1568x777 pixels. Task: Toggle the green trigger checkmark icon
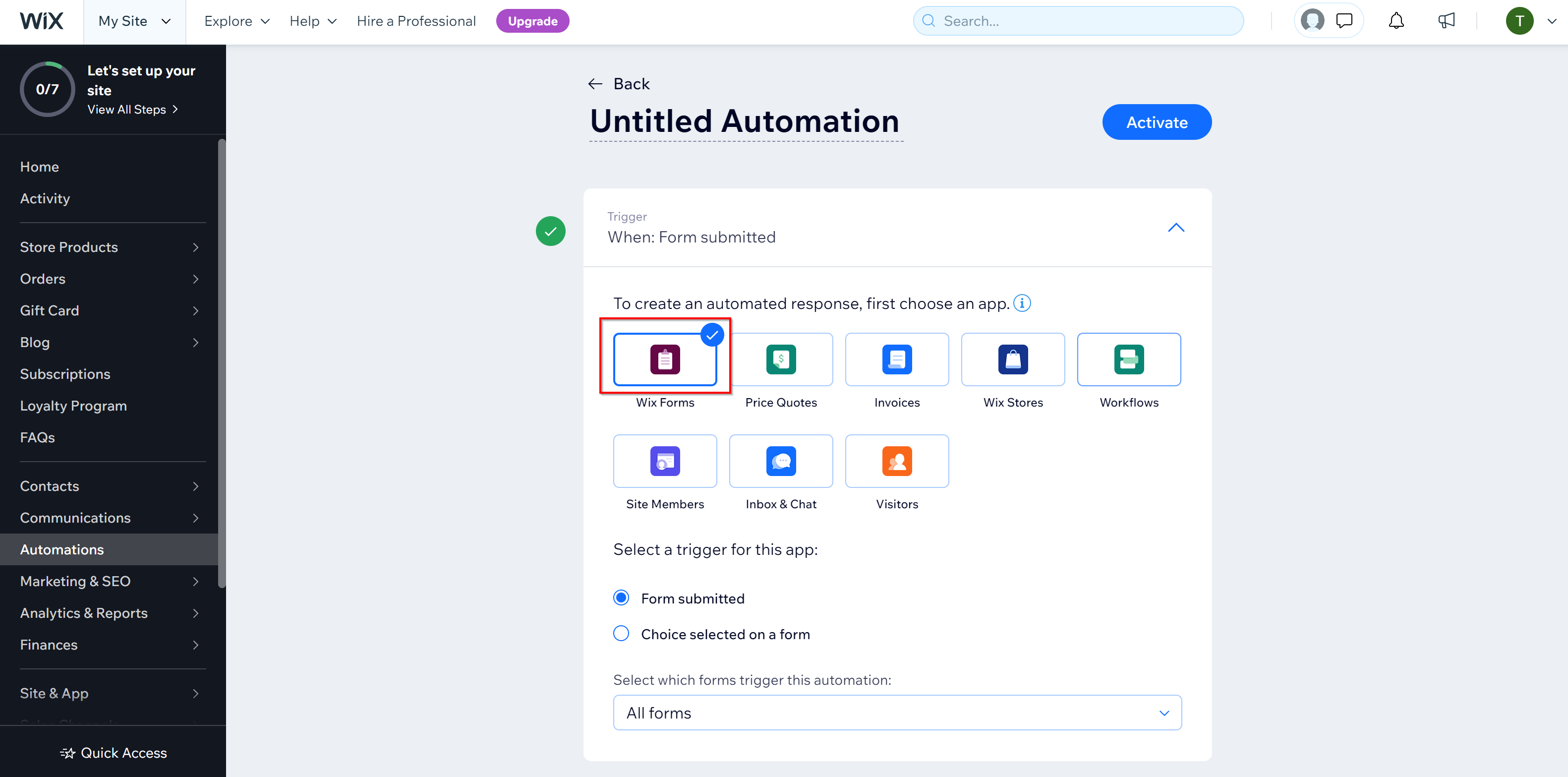click(x=551, y=229)
